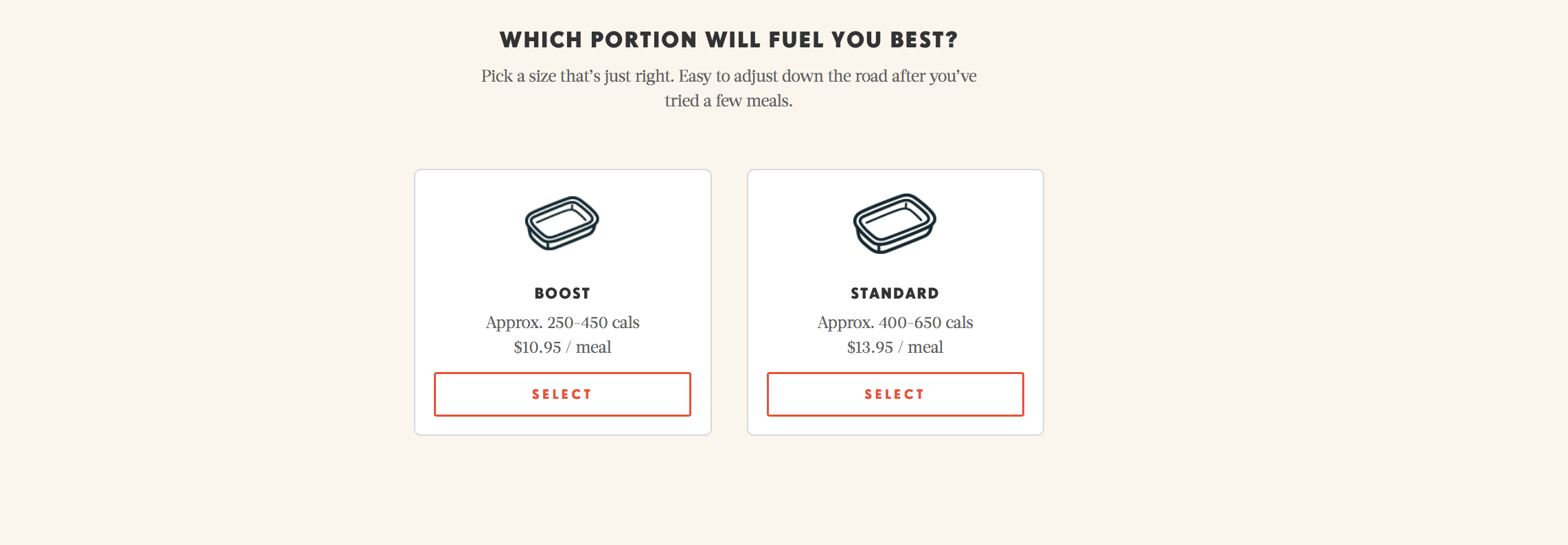
Task: Click the 'Pick a size that's just right' sentence
Action: tap(578, 76)
